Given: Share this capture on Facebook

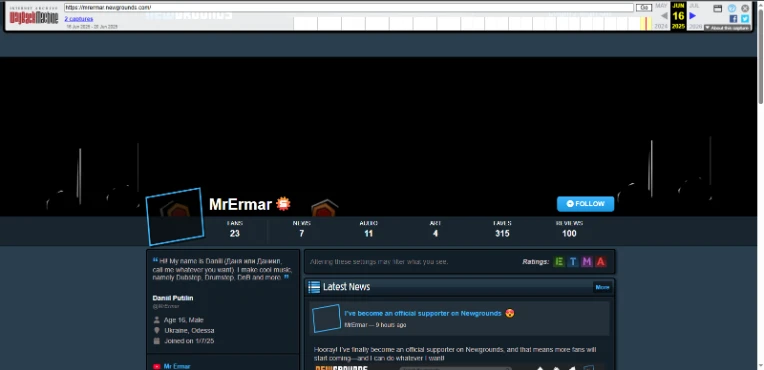Looking at the screenshot, I should (x=733, y=19).
